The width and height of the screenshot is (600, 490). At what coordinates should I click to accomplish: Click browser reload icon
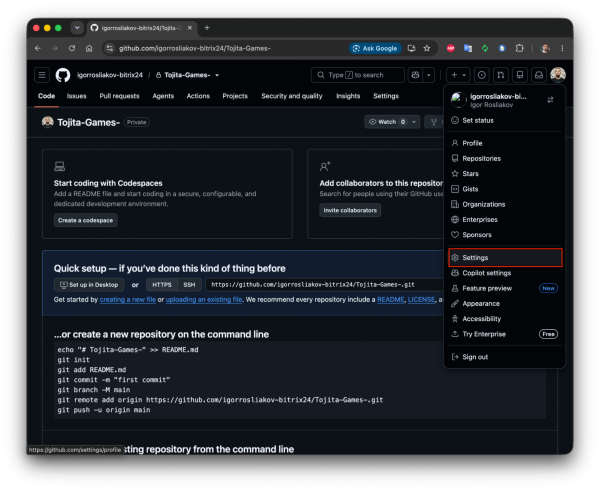[72, 48]
